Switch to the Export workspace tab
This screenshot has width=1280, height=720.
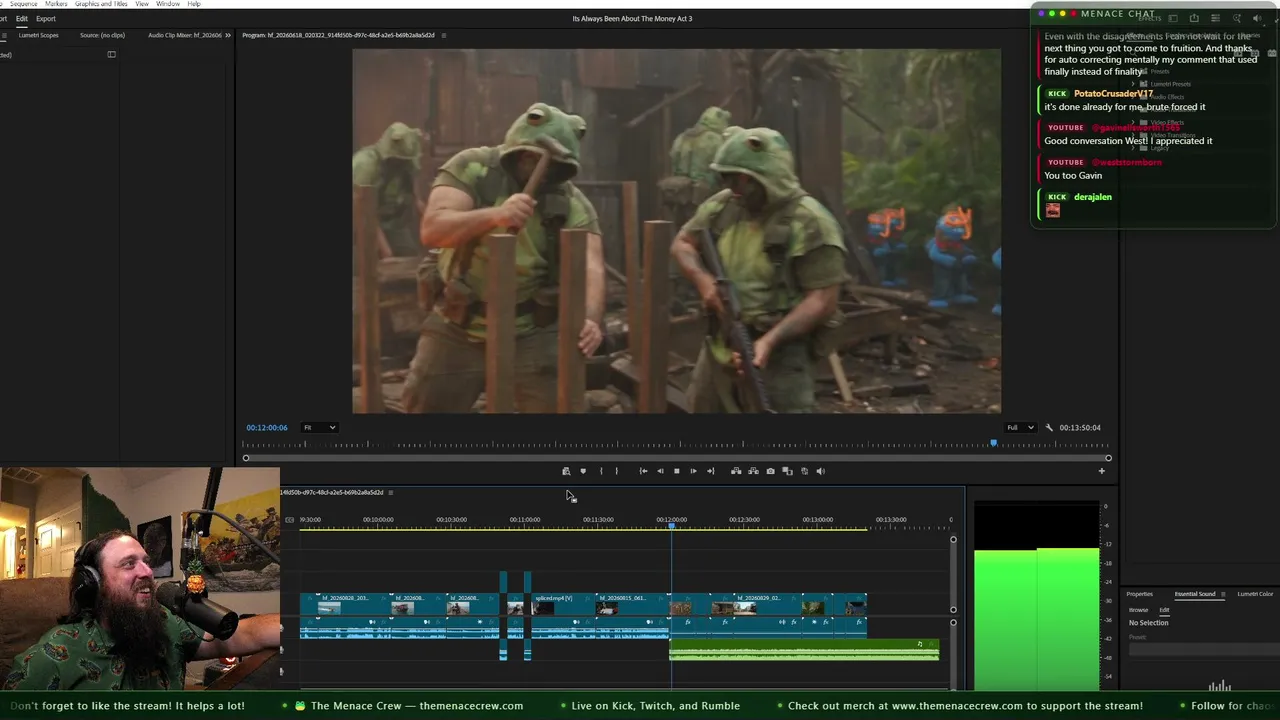[x=46, y=19]
